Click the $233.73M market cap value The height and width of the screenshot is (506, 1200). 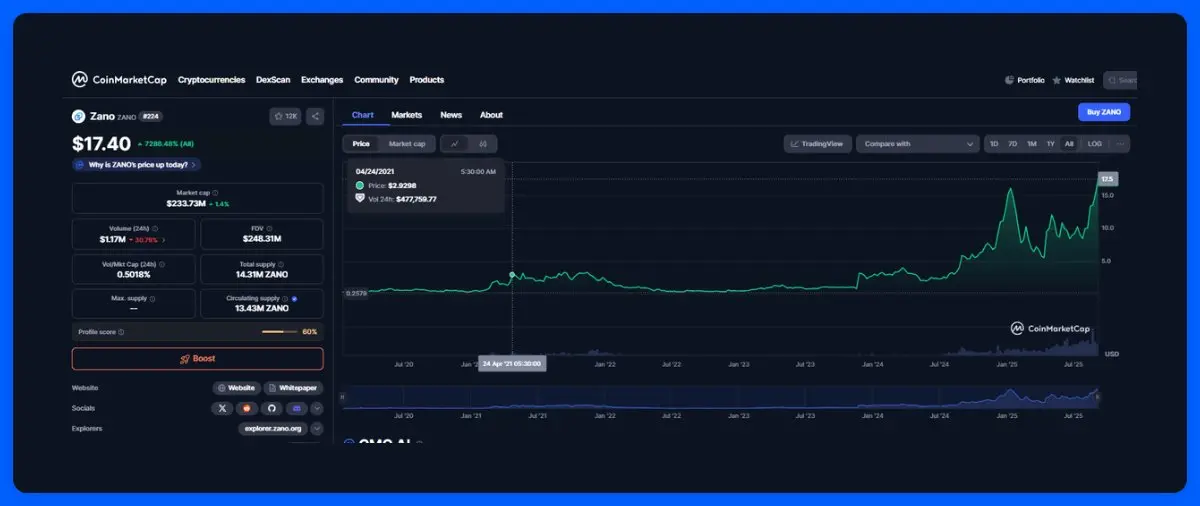(185, 204)
